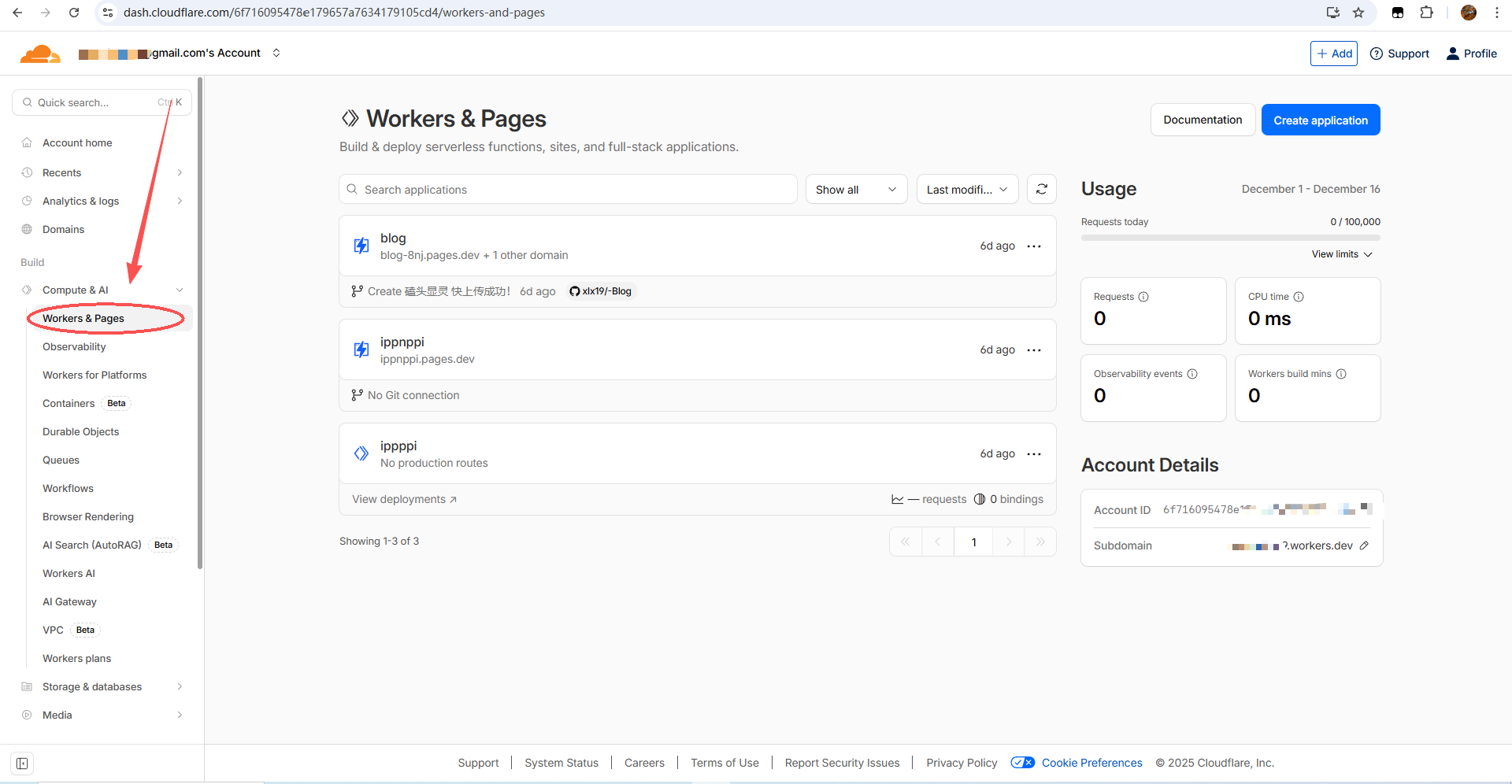Click the blog Pages project icon
The width and height of the screenshot is (1512, 784).
pyautogui.click(x=361, y=246)
